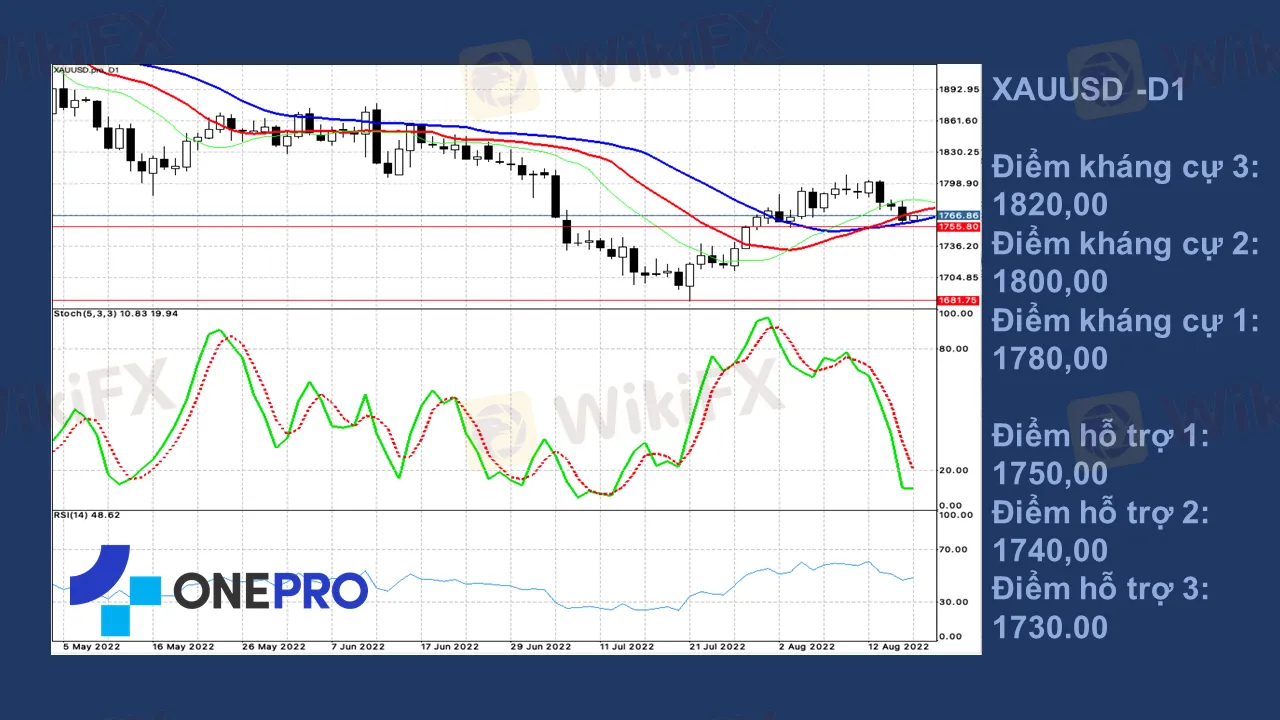This screenshot has height=720, width=1280.
Task: Click the Stoch(5,3,3) indicator label
Action: [115, 314]
